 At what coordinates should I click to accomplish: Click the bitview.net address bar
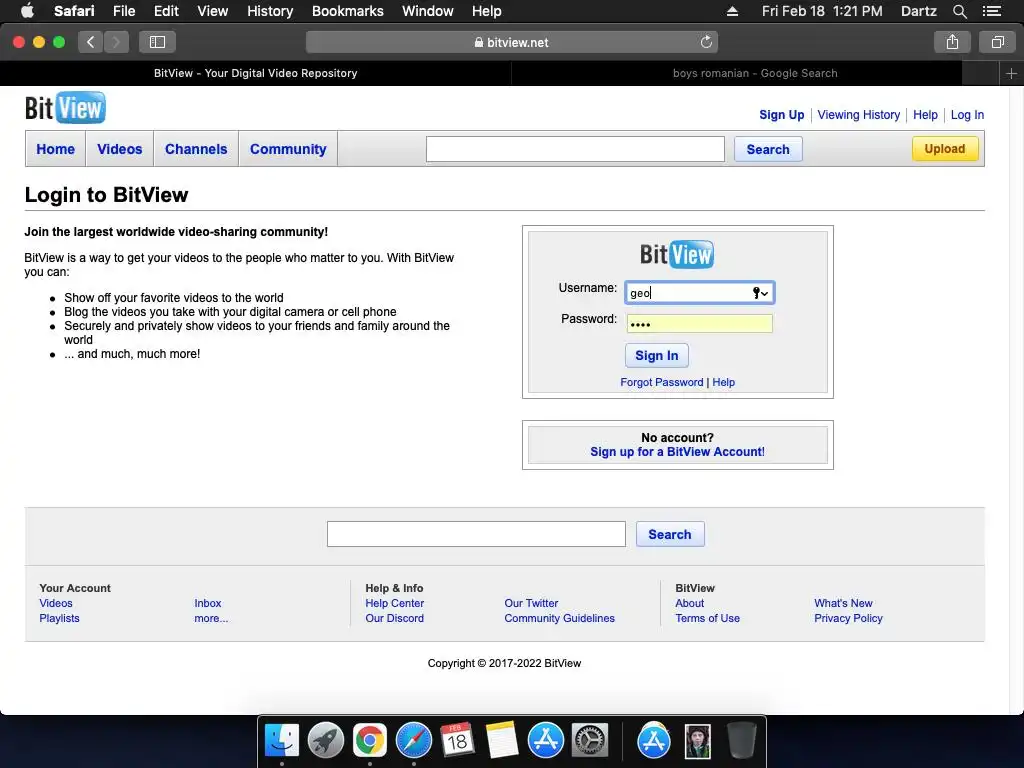512,42
